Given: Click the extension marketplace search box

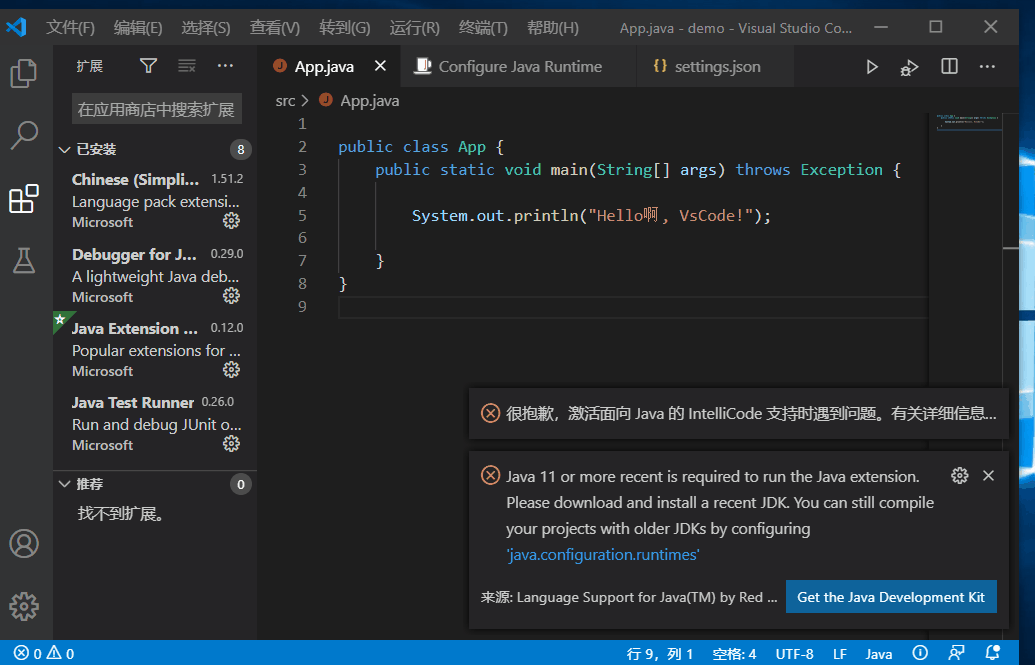Looking at the screenshot, I should click(156, 109).
